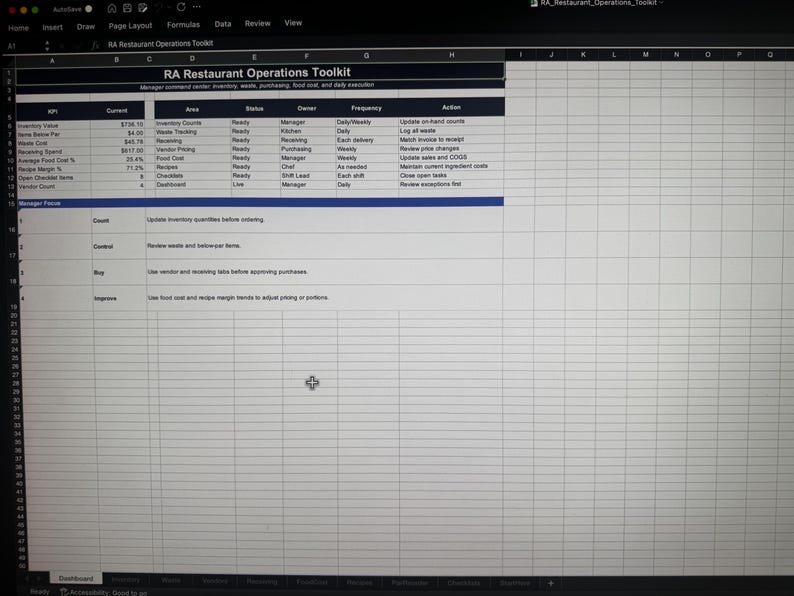Select the Manager Focus header row
794x596 pixels.
(x=260, y=203)
